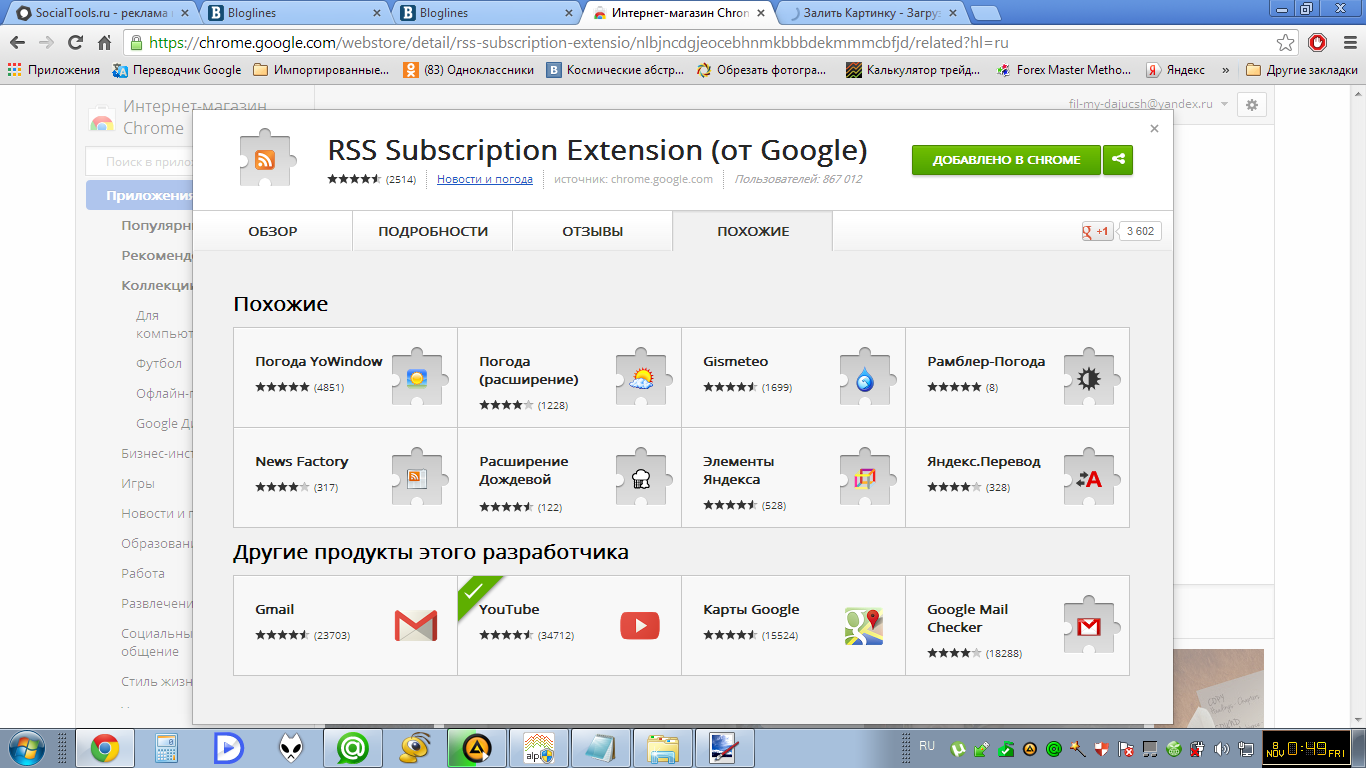The height and width of the screenshot is (768, 1366).
Task: Open the Другие закладки folder
Action: (x=1302, y=70)
